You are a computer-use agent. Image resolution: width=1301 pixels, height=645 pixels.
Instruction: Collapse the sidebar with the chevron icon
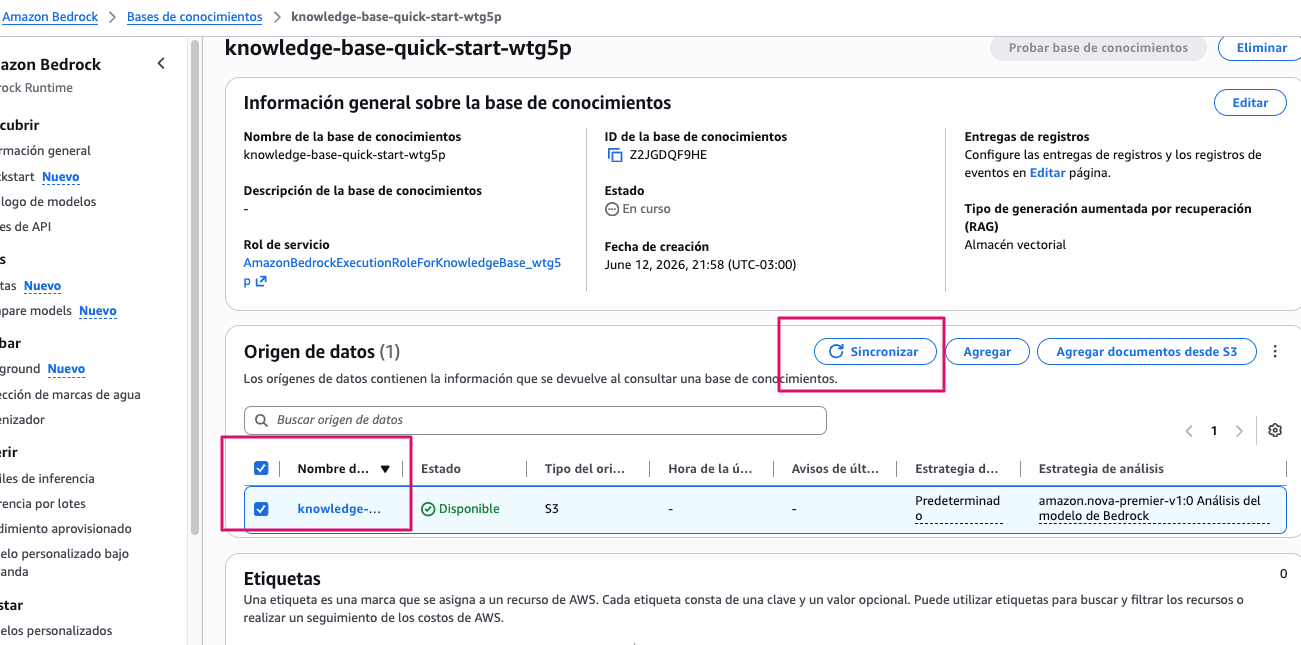[x=162, y=64]
